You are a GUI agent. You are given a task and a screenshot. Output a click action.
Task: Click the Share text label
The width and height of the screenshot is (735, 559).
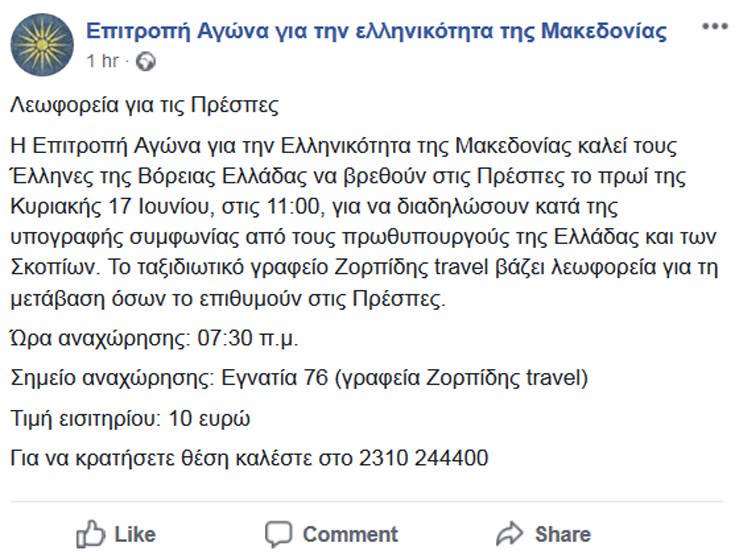tap(563, 535)
